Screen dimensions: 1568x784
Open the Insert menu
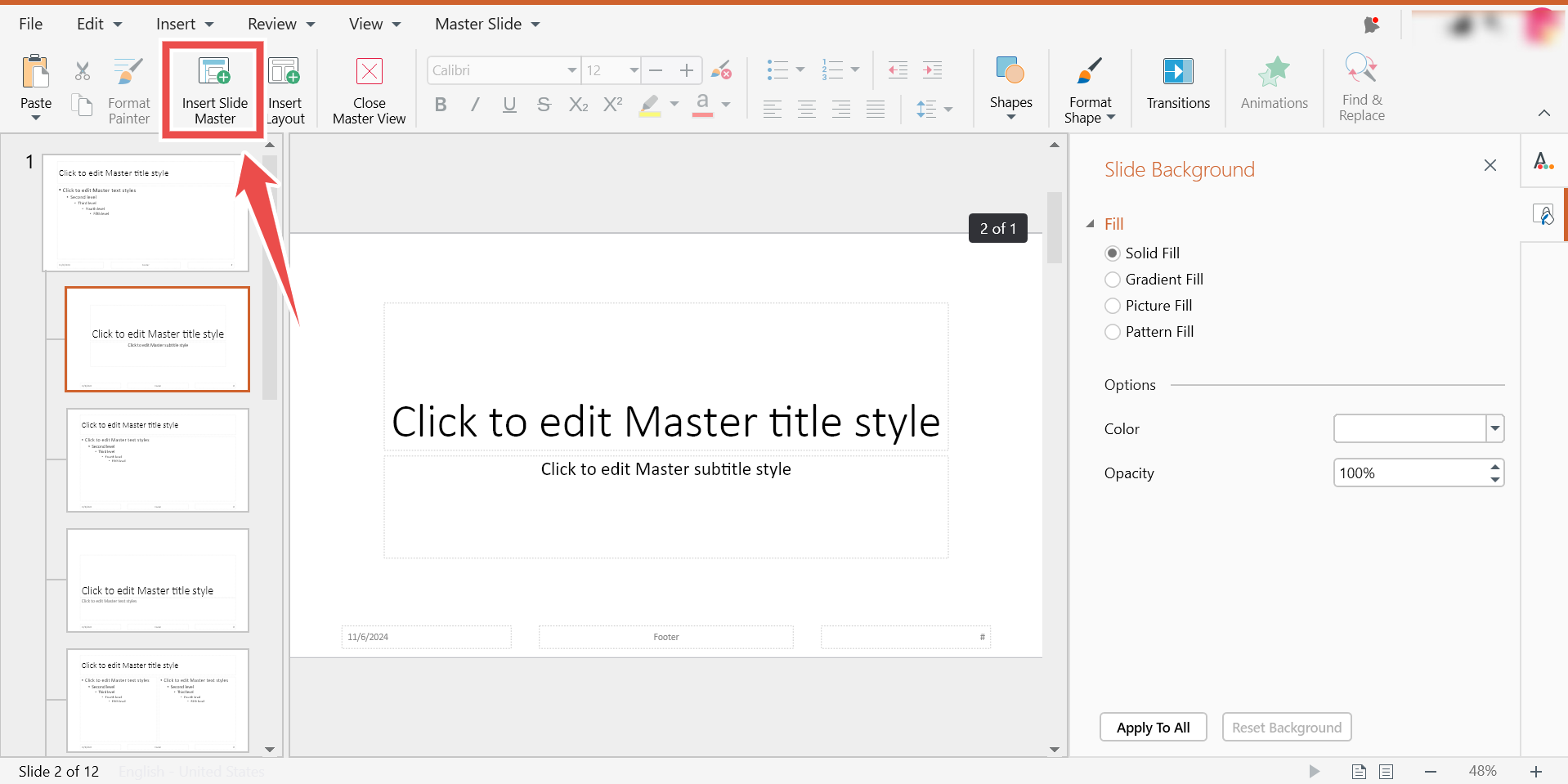(x=185, y=24)
